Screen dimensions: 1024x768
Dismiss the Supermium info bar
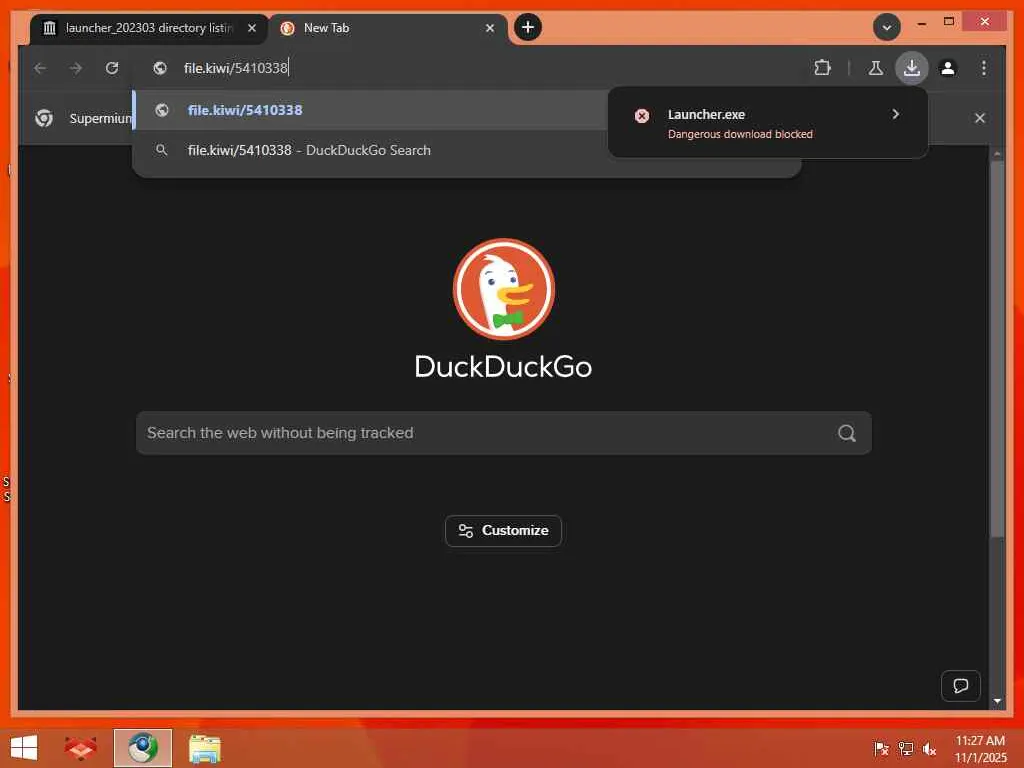(x=980, y=118)
